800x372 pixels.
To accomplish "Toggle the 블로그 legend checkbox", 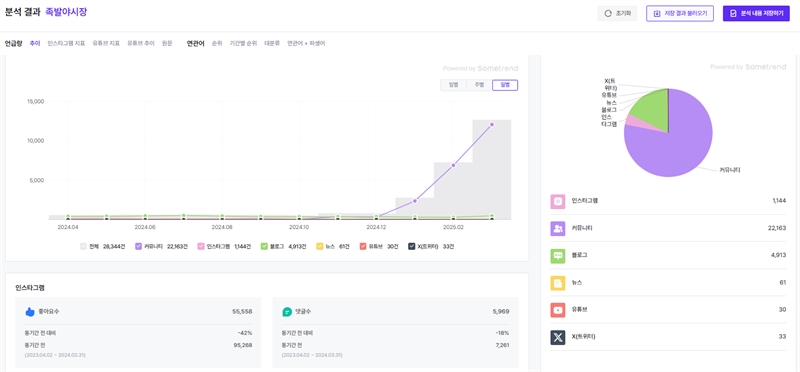I will (264, 246).
